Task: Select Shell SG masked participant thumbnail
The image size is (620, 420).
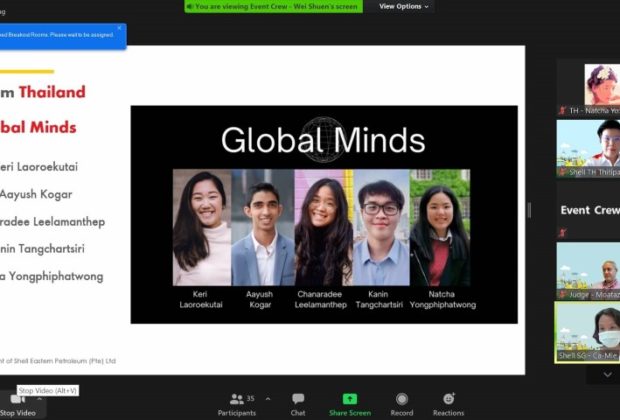Action: click(587, 332)
